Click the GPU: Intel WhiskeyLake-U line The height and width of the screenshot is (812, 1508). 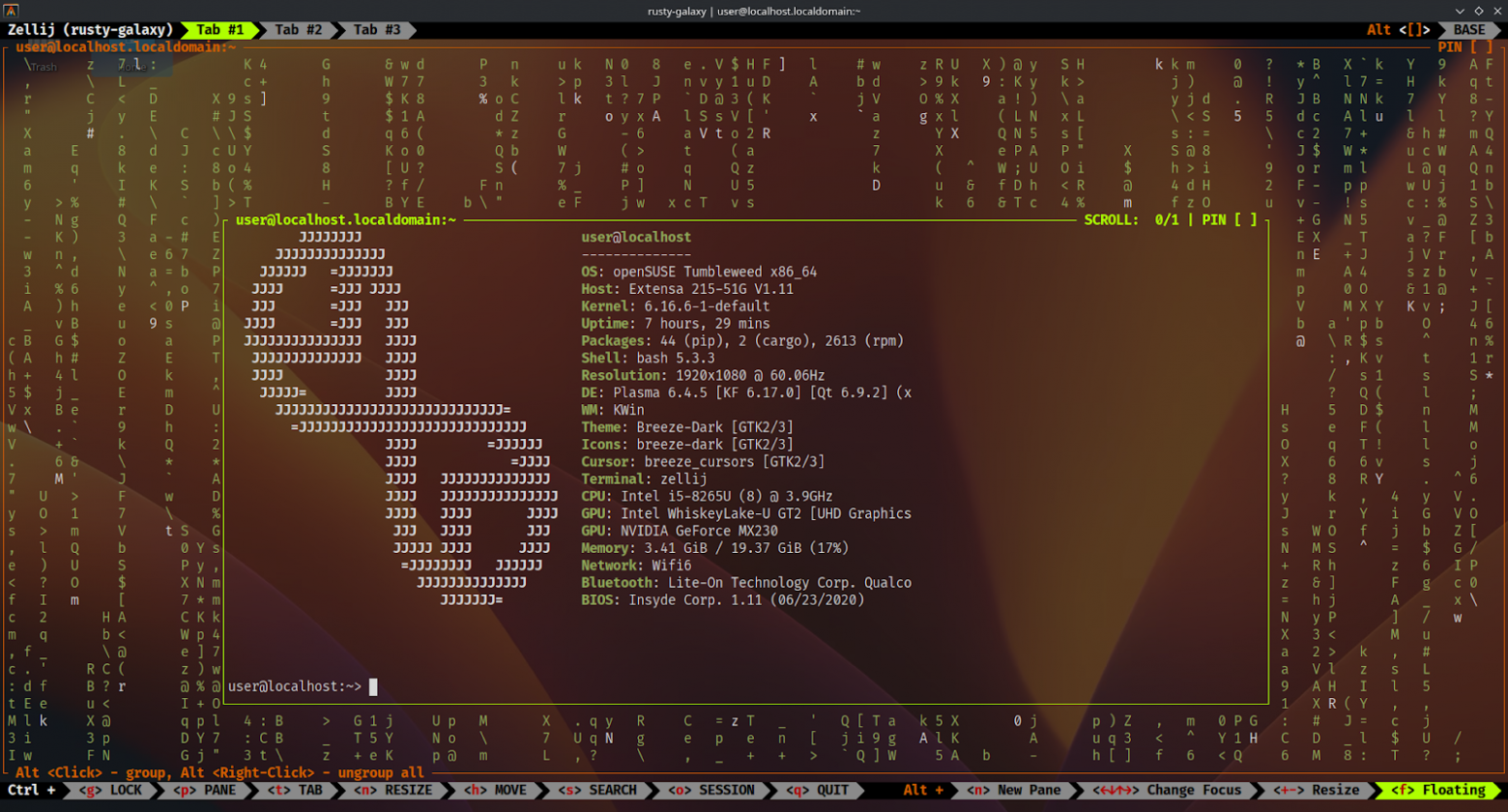pos(746,515)
